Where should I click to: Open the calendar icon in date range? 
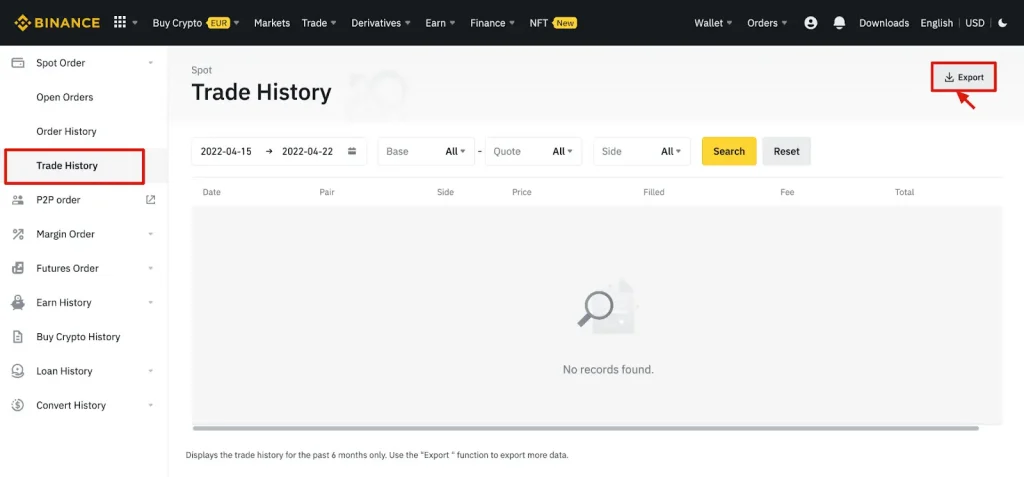coord(352,152)
